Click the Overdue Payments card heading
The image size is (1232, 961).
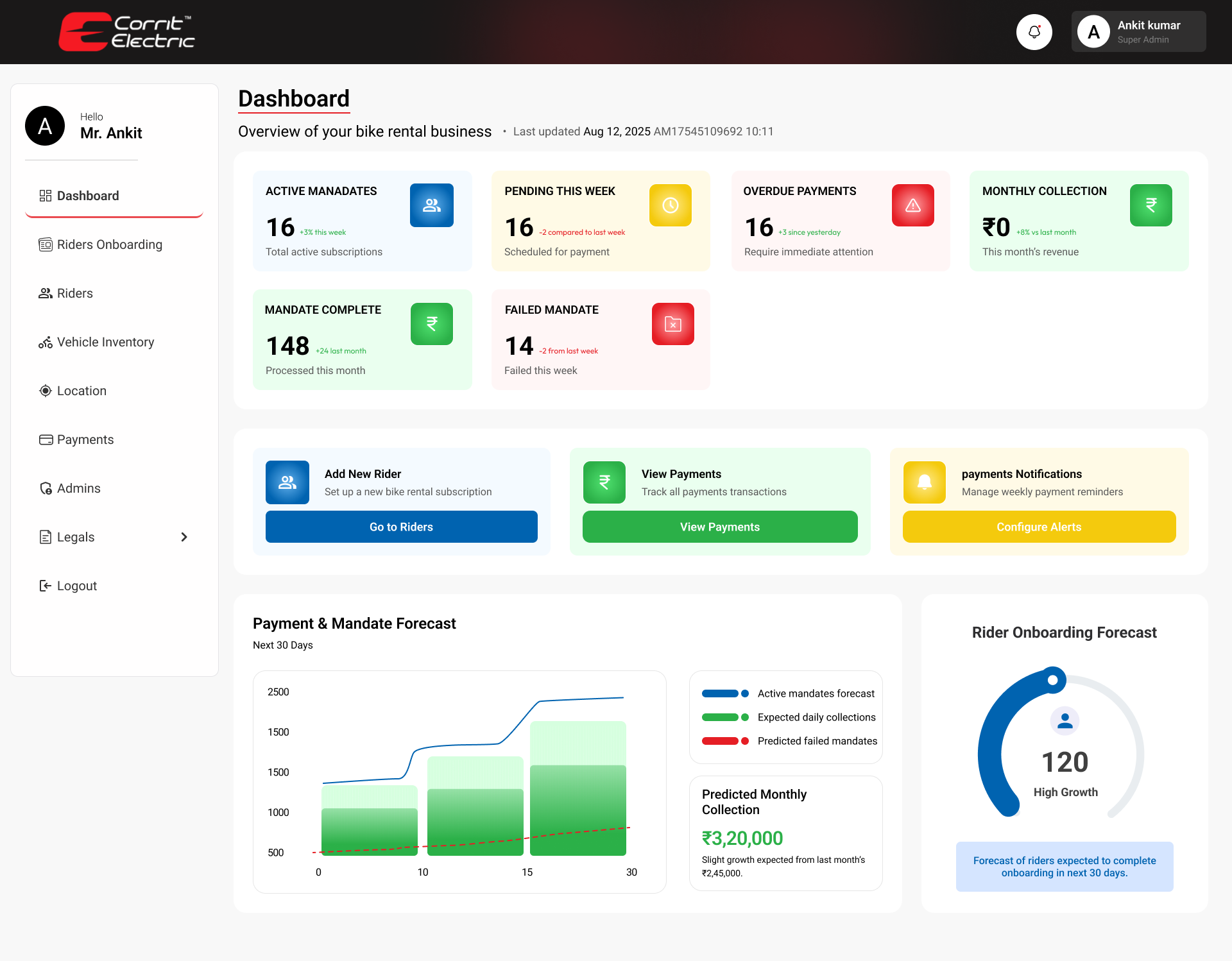[800, 191]
